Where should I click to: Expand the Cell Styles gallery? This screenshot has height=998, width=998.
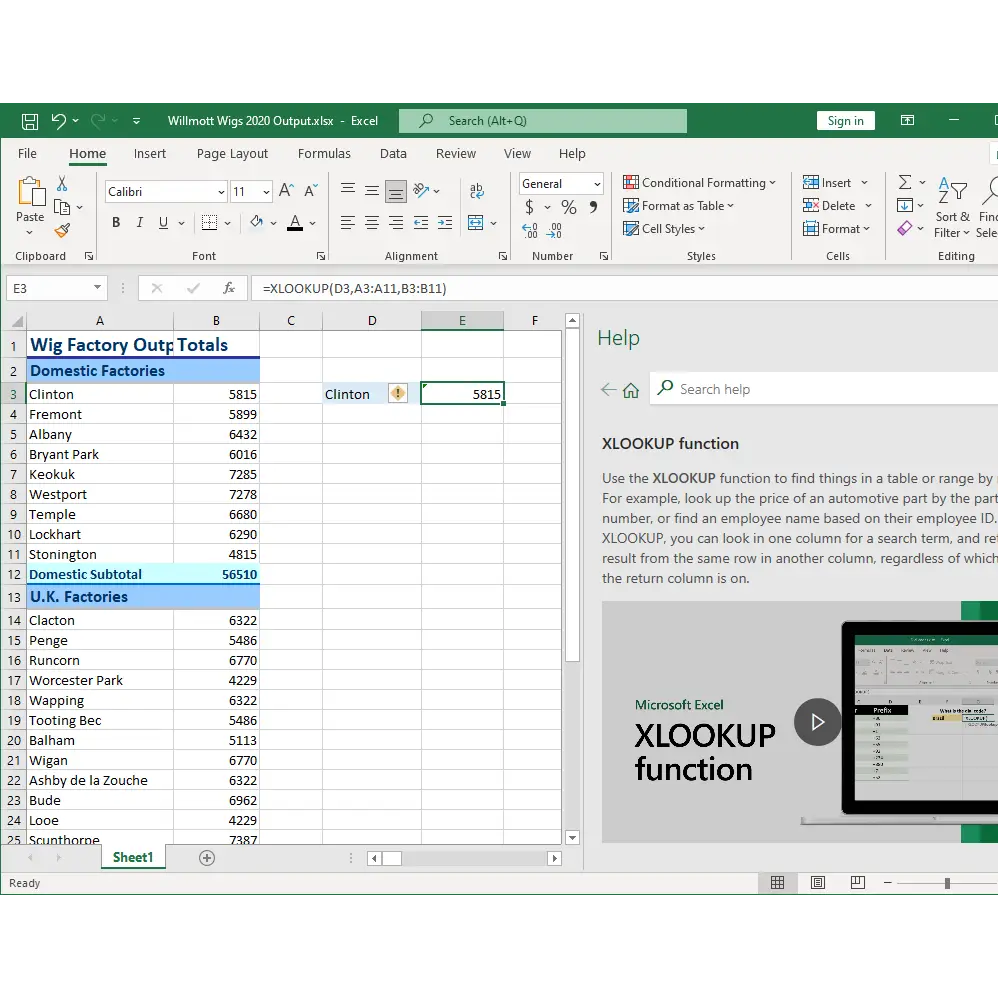point(665,228)
